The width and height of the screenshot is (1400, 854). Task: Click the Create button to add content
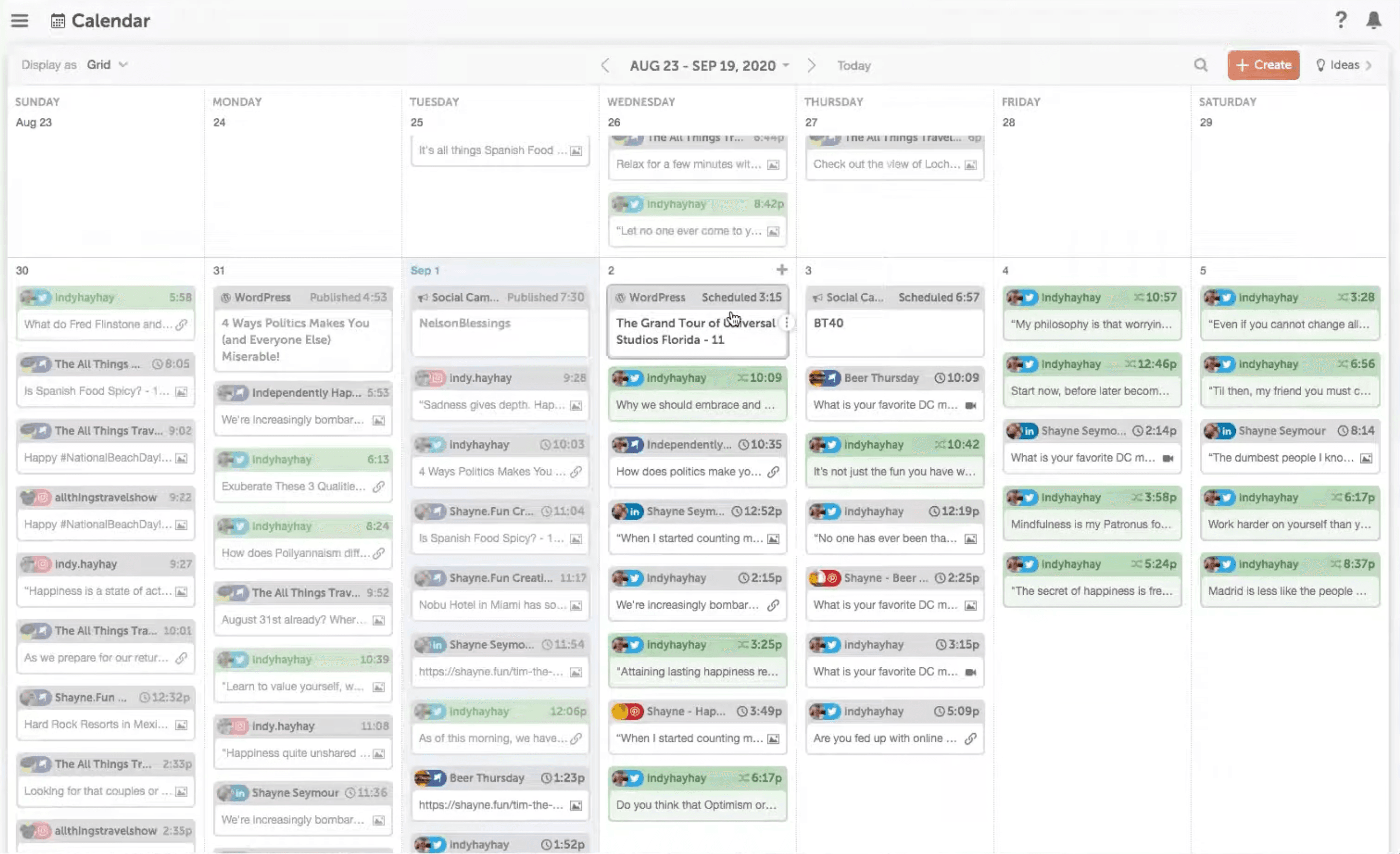[1263, 65]
